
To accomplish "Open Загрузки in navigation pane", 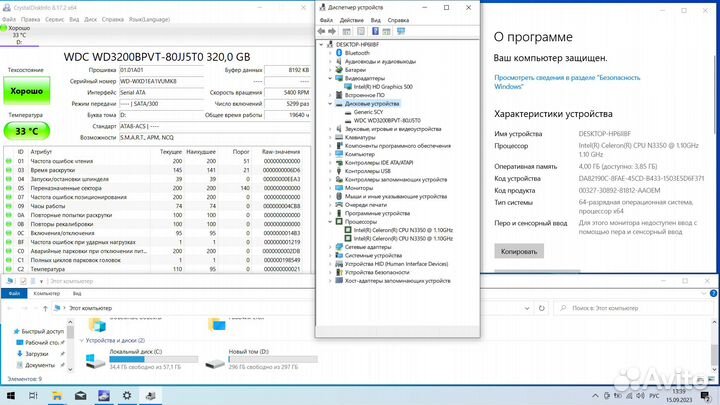I will click(36, 354).
